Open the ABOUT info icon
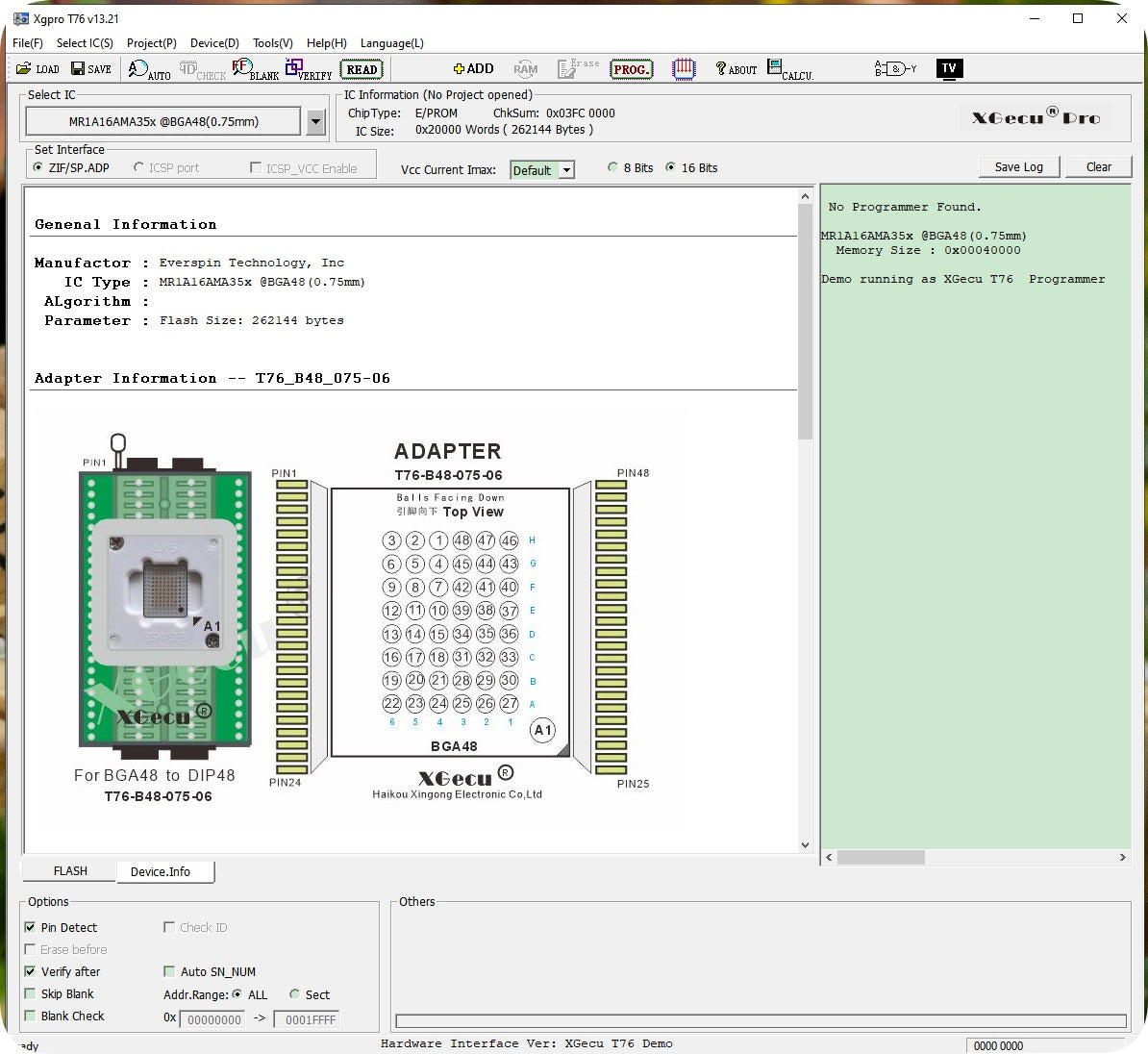This screenshot has height=1054, width=1148. pos(736,69)
